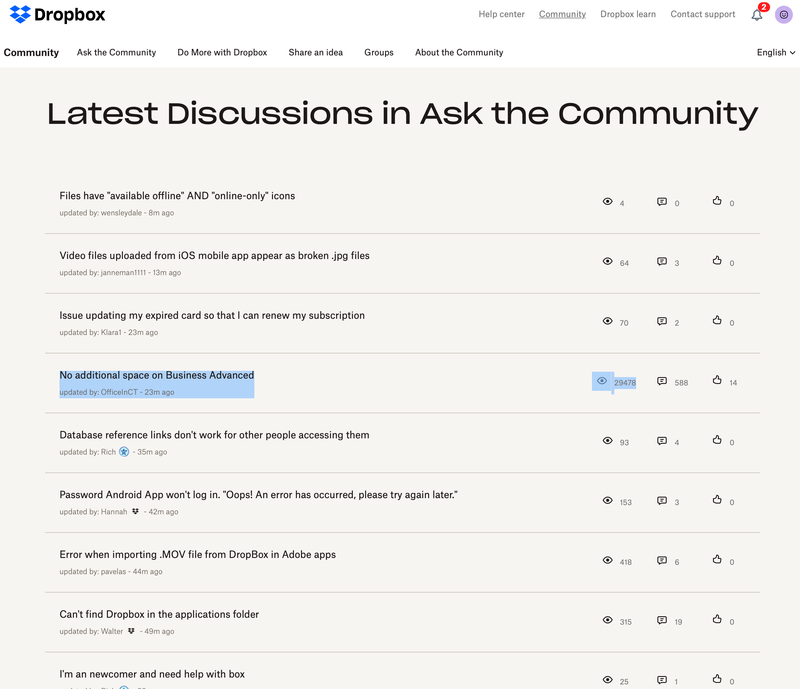The width and height of the screenshot is (800, 689).
Task: Click views eye icon for MOV import thread
Action: pyautogui.click(x=607, y=560)
